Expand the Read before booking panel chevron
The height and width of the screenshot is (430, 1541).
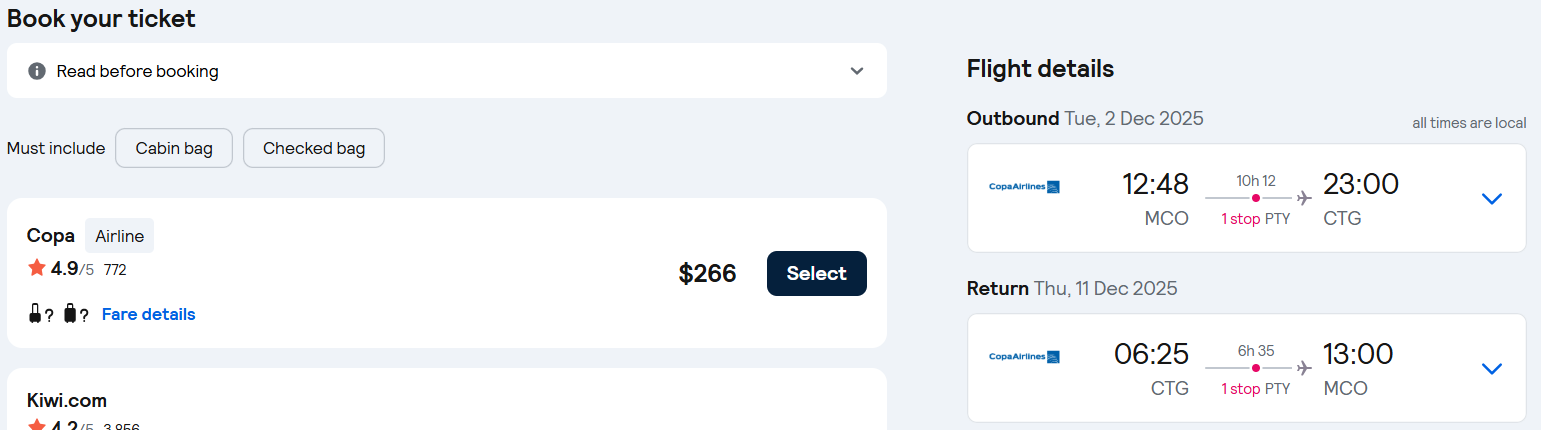[x=856, y=71]
